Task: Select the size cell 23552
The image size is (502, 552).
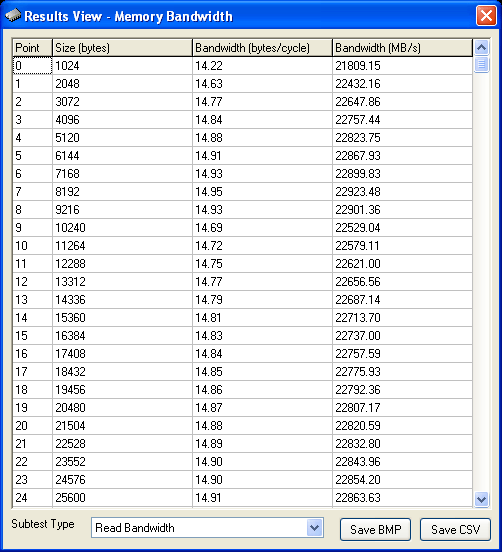Action: click(x=122, y=462)
